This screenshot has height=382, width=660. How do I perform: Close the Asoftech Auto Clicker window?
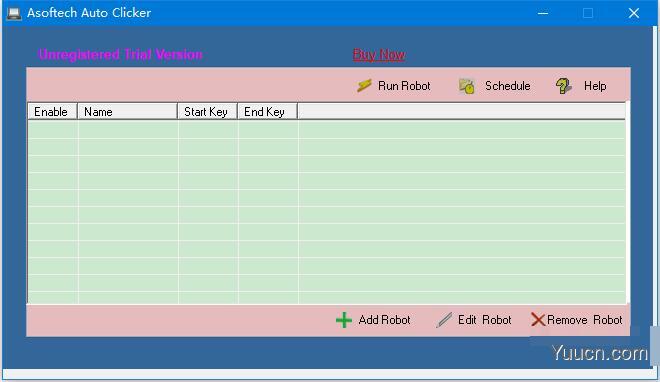tap(634, 13)
